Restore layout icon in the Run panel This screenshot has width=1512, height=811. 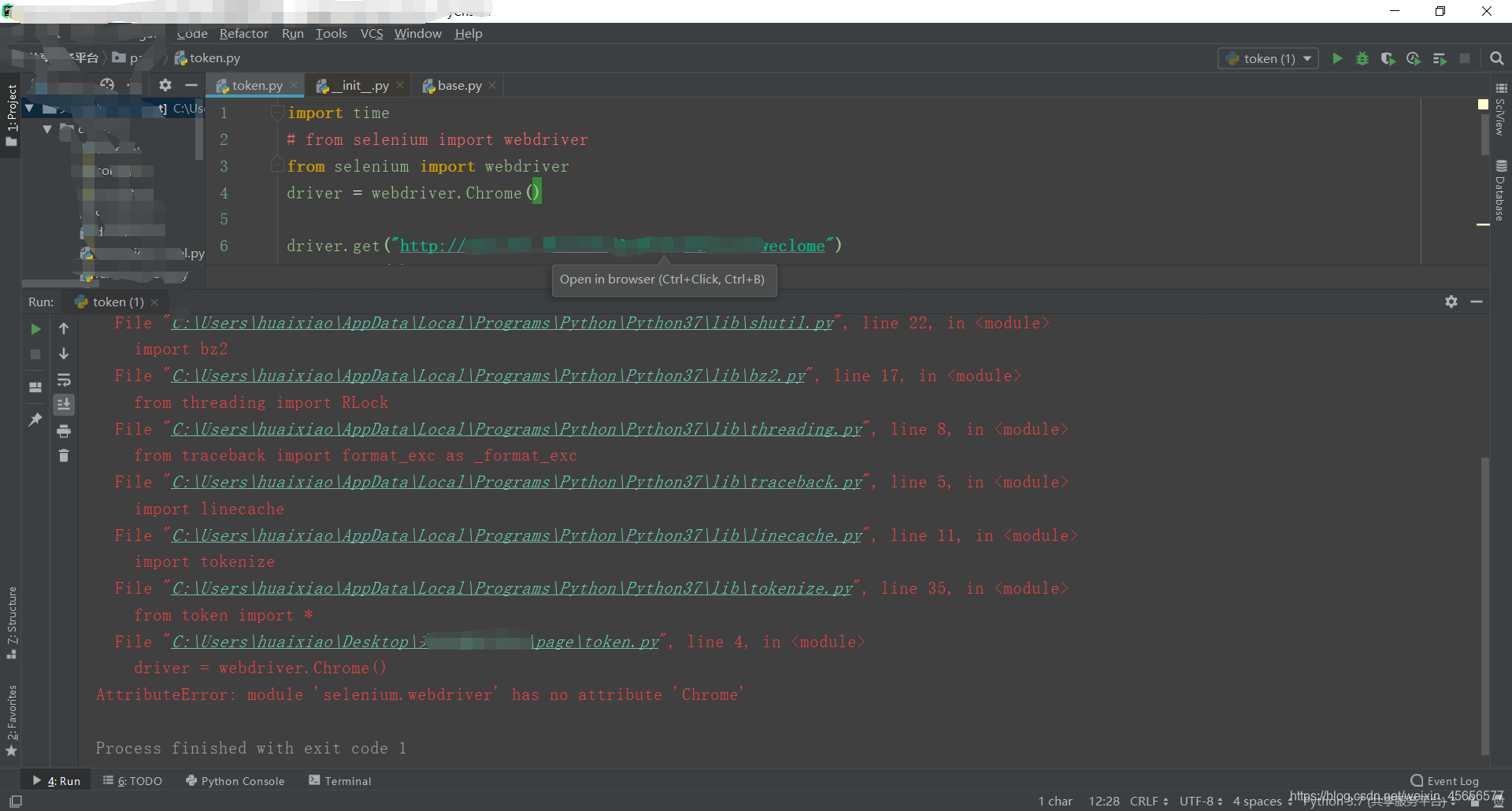tap(35, 387)
